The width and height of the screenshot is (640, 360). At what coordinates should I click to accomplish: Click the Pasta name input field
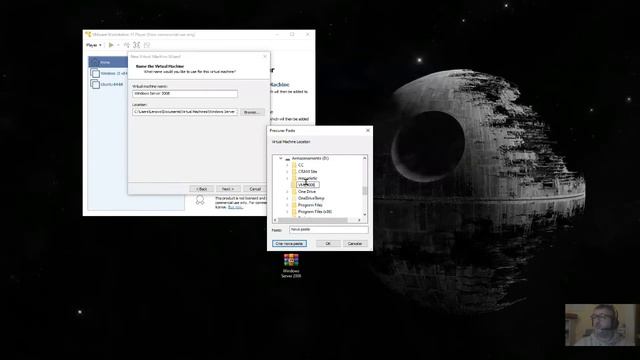329,230
